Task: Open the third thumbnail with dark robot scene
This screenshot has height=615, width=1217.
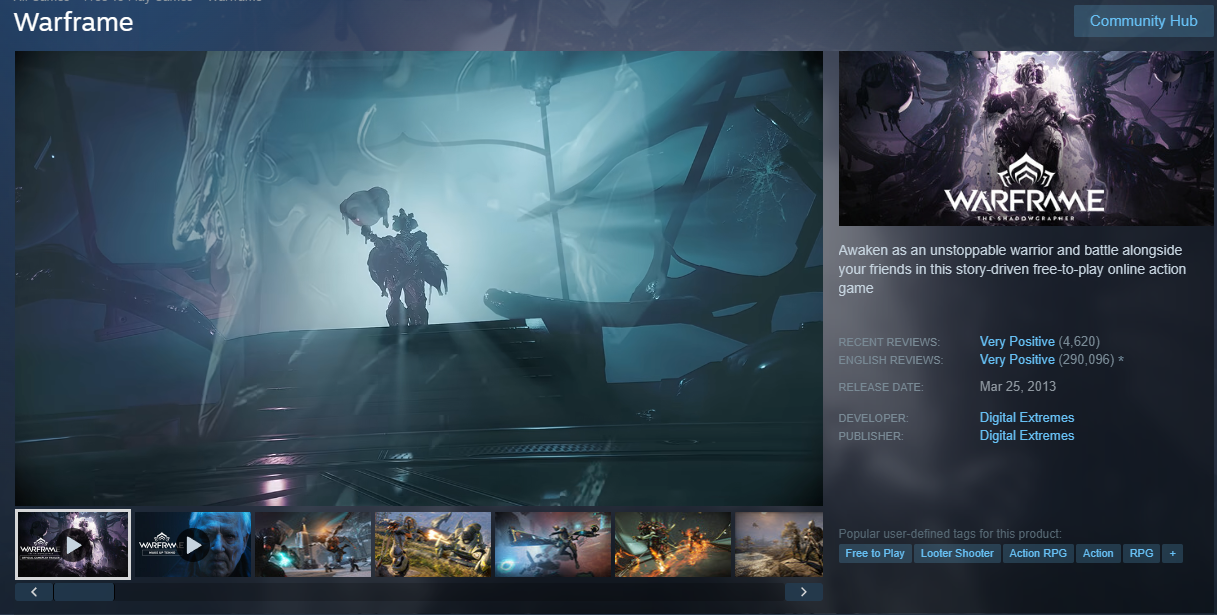Action: tap(313, 545)
